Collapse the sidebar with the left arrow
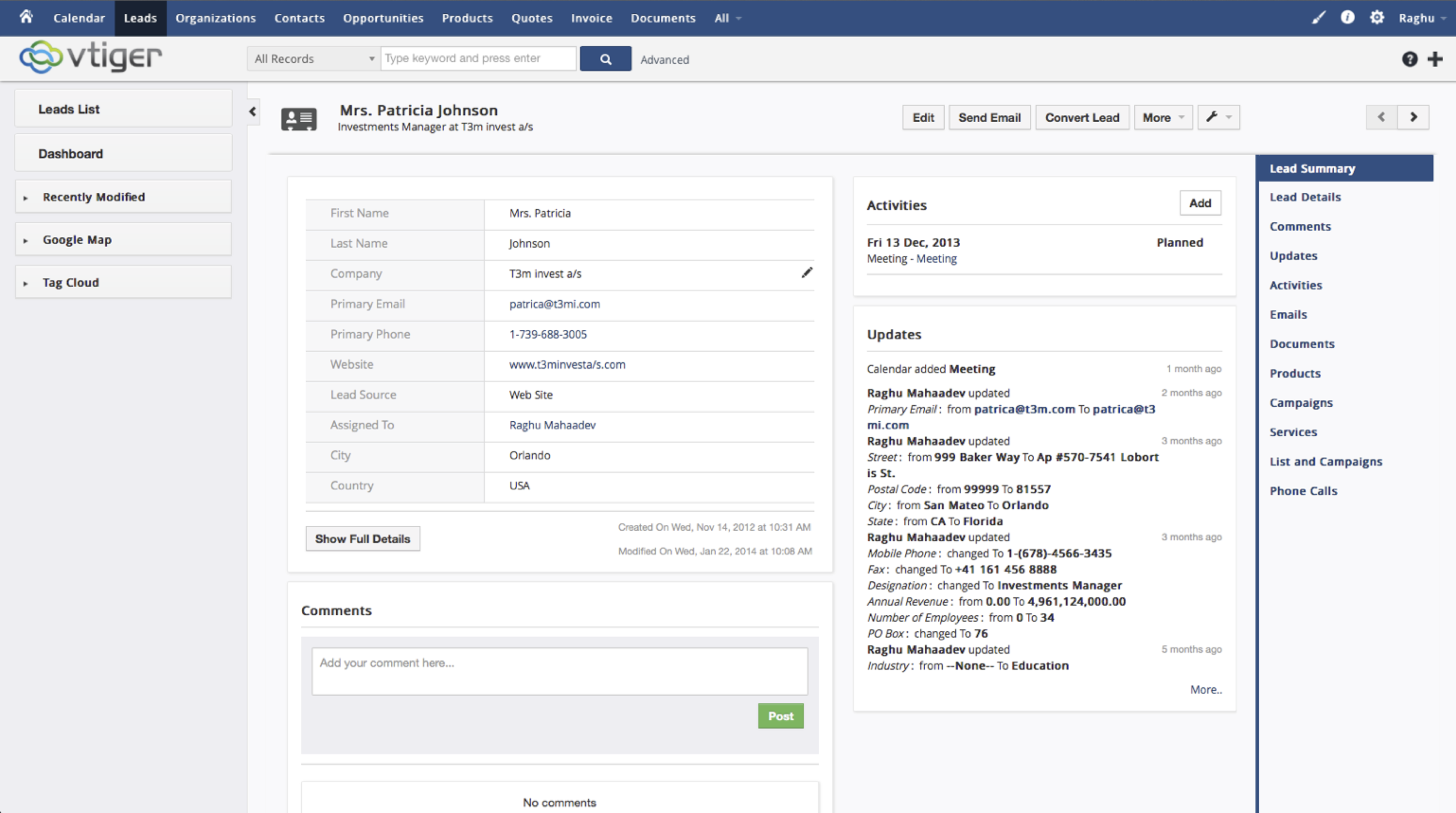The width and height of the screenshot is (1456, 813). [253, 111]
